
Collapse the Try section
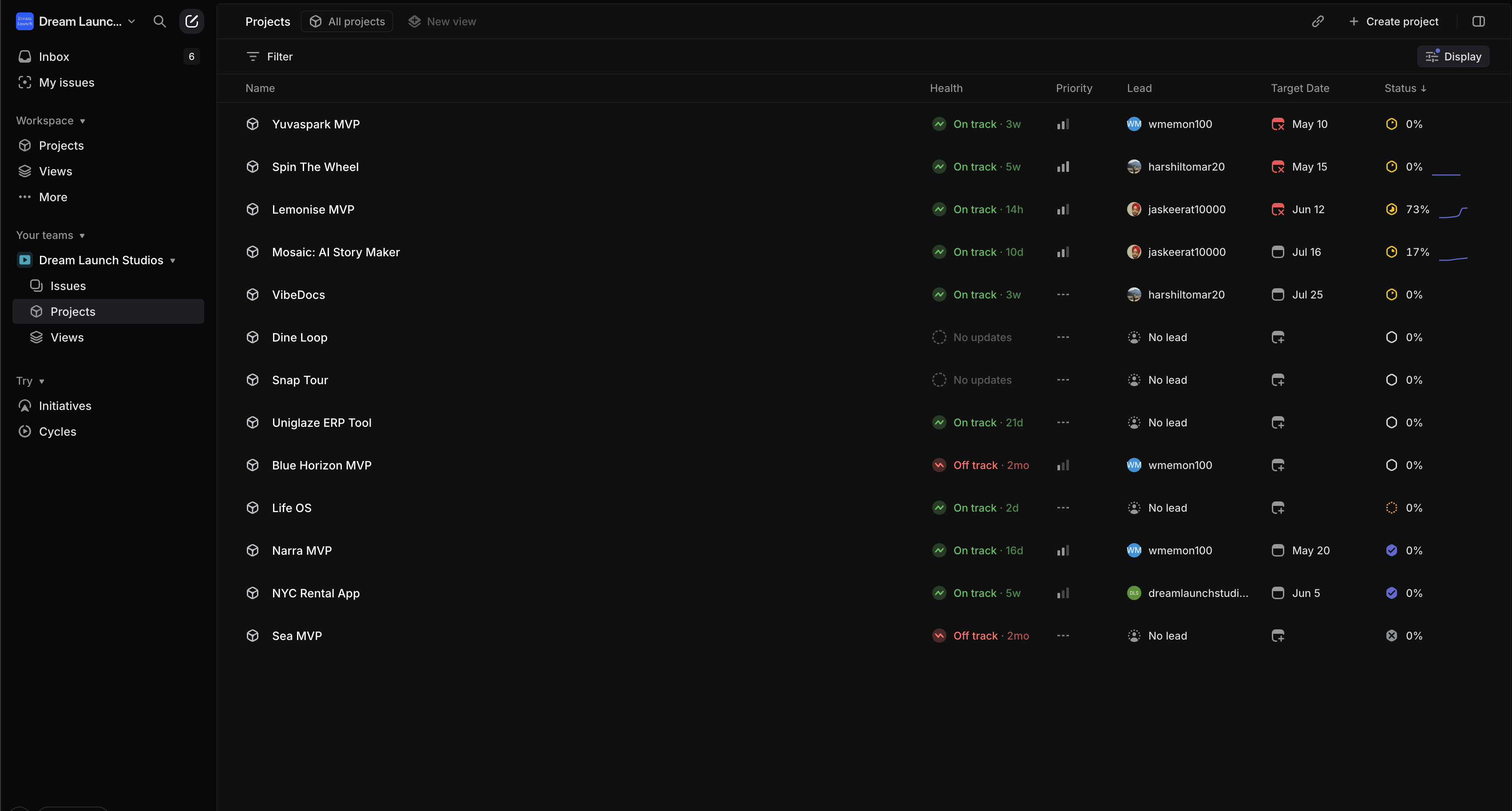[x=31, y=381]
